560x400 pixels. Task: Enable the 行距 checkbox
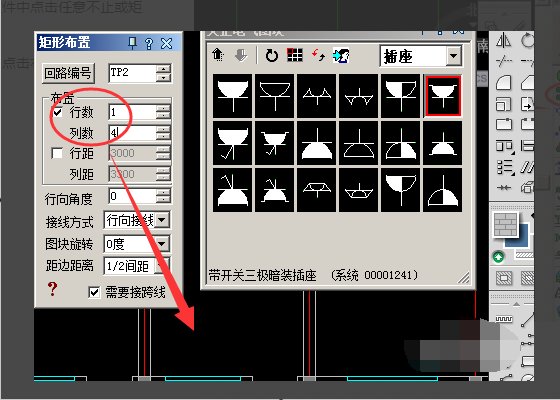[x=58, y=154]
